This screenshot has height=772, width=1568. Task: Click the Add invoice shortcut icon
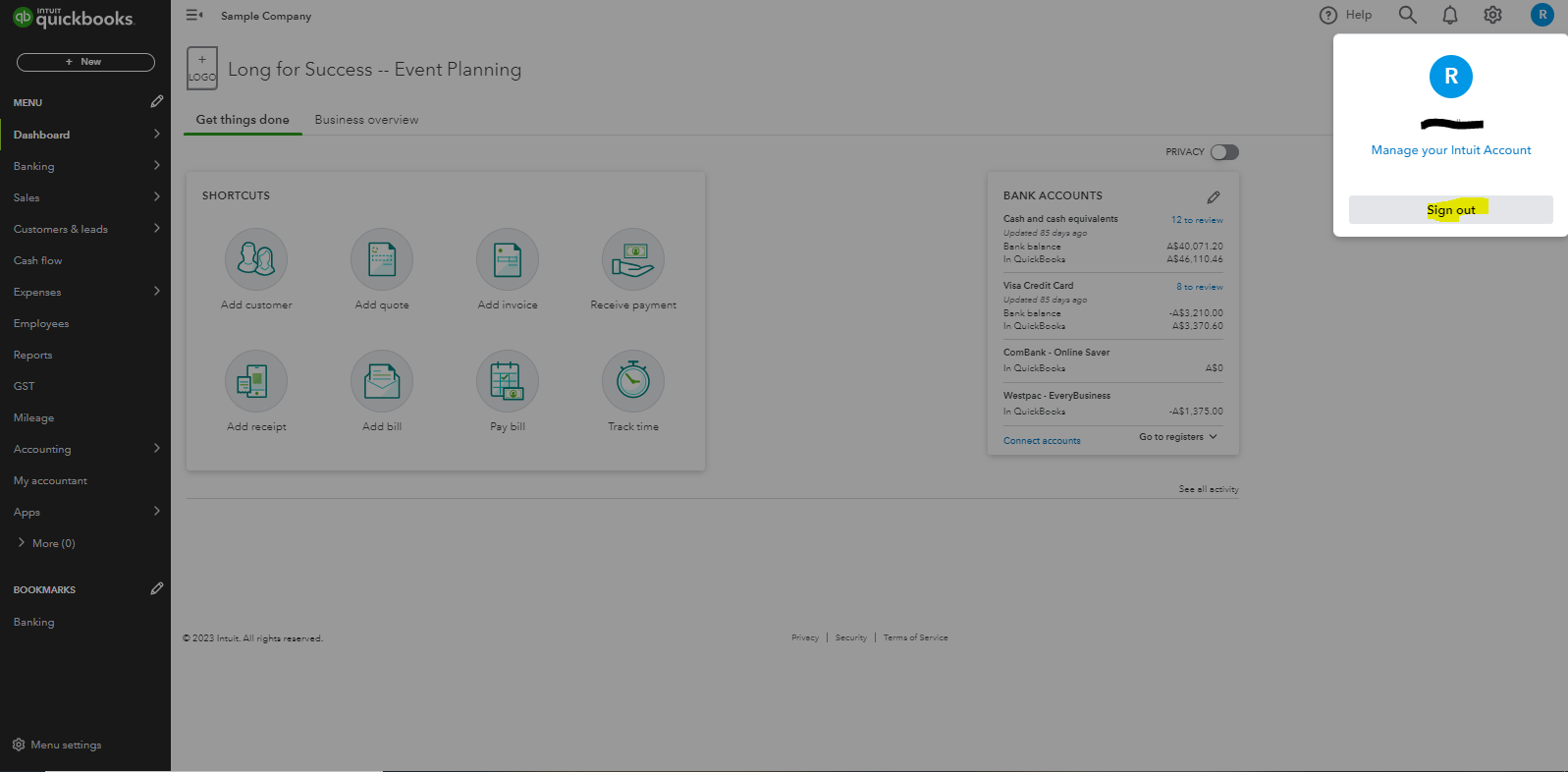[x=508, y=259]
